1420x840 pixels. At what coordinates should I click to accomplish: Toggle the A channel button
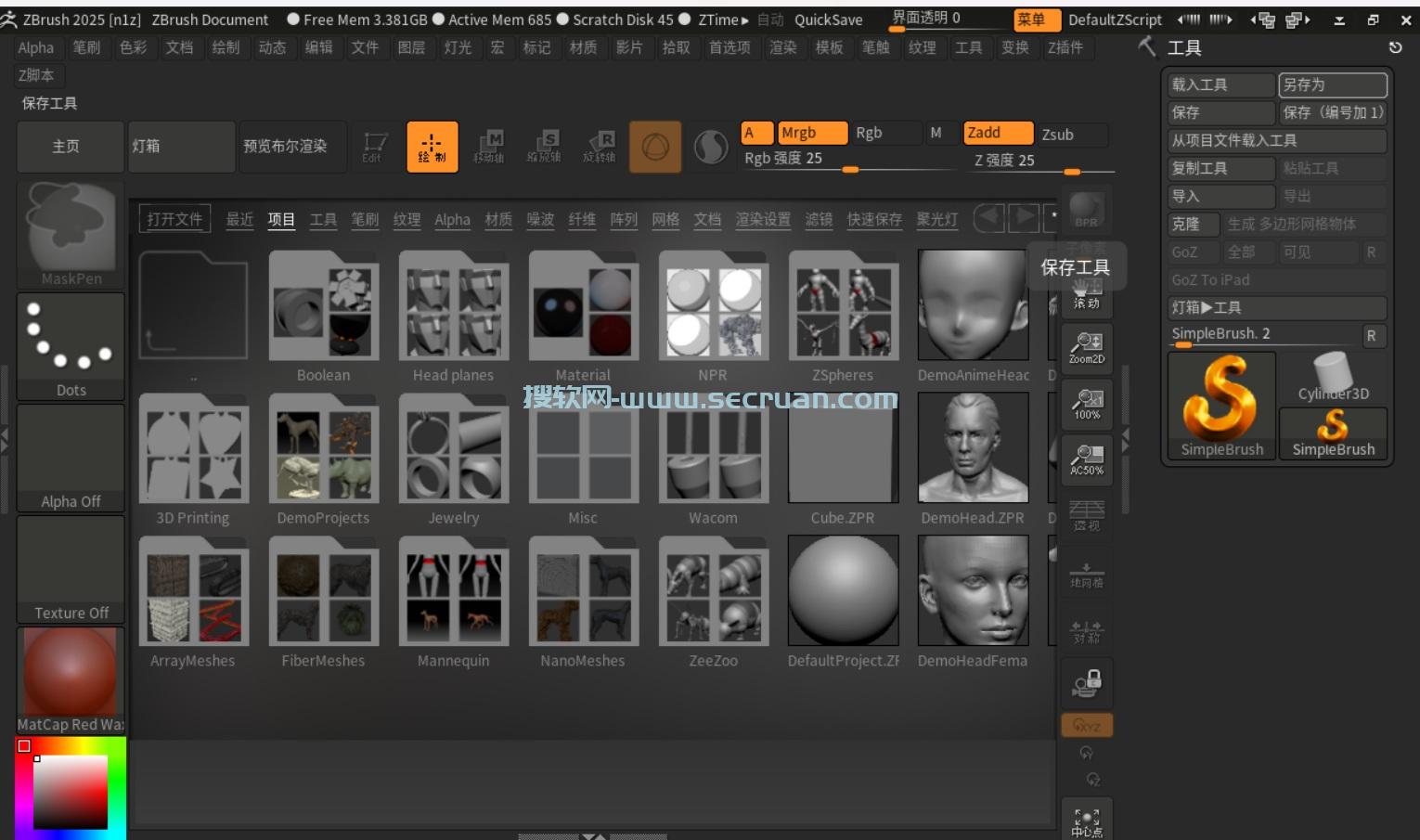coord(756,133)
